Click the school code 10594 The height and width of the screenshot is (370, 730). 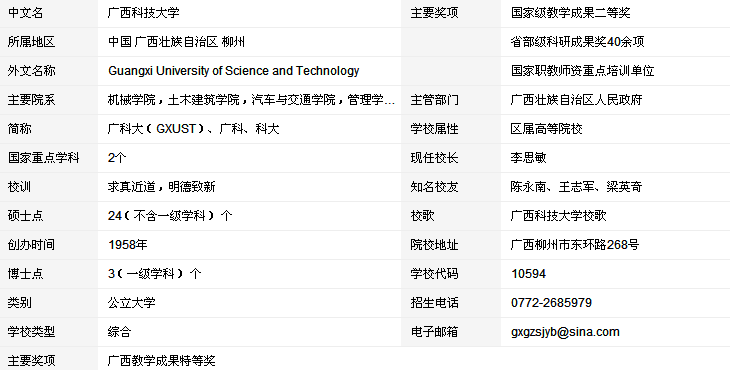528,274
